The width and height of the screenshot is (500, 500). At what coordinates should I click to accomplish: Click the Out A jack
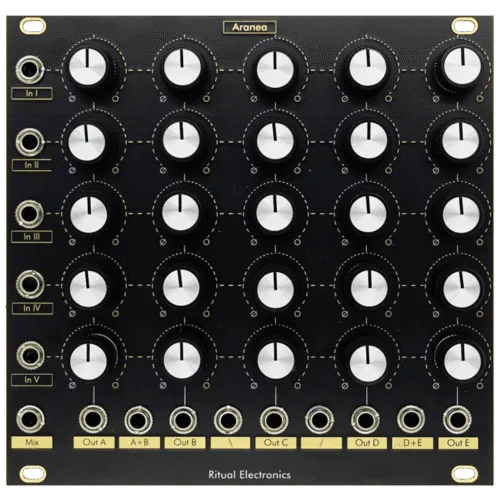pos(93,419)
